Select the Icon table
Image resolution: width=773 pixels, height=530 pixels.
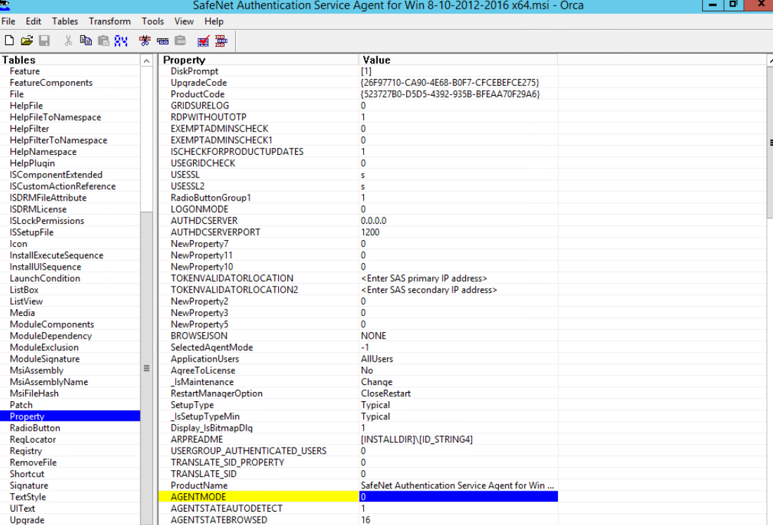[x=18, y=244]
